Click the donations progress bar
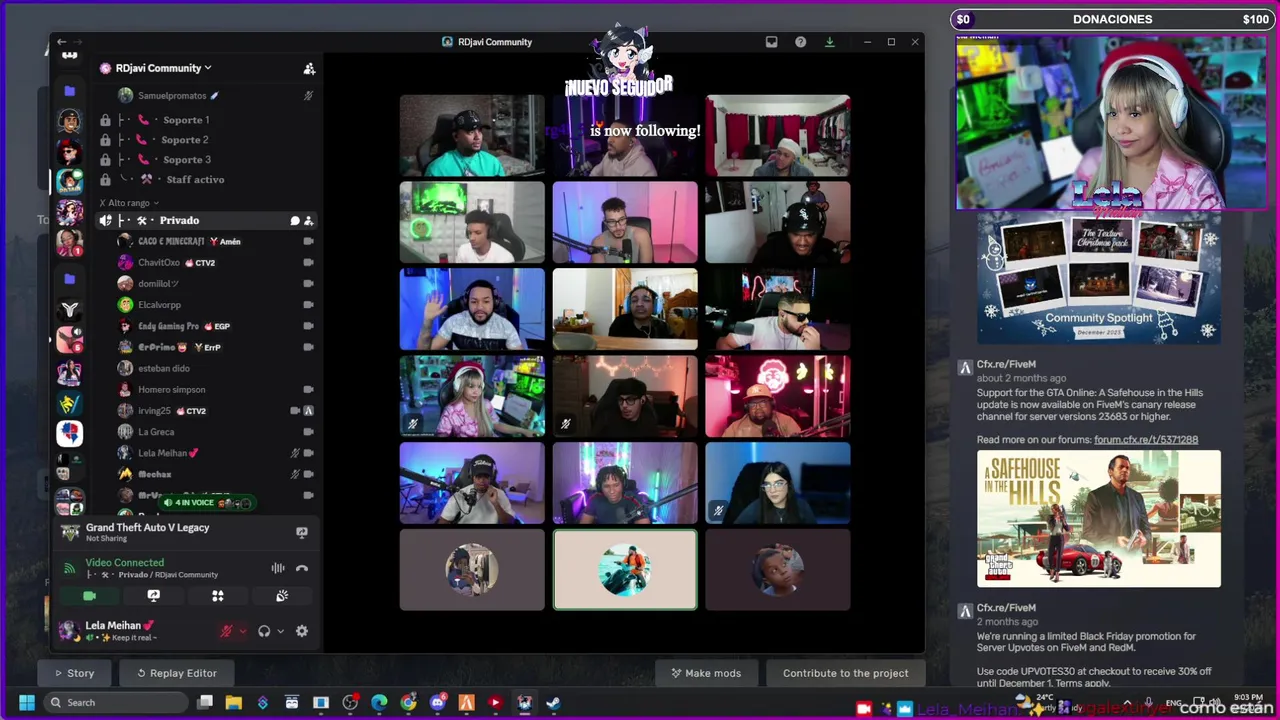Image resolution: width=1280 pixels, height=720 pixels. [x=1111, y=19]
